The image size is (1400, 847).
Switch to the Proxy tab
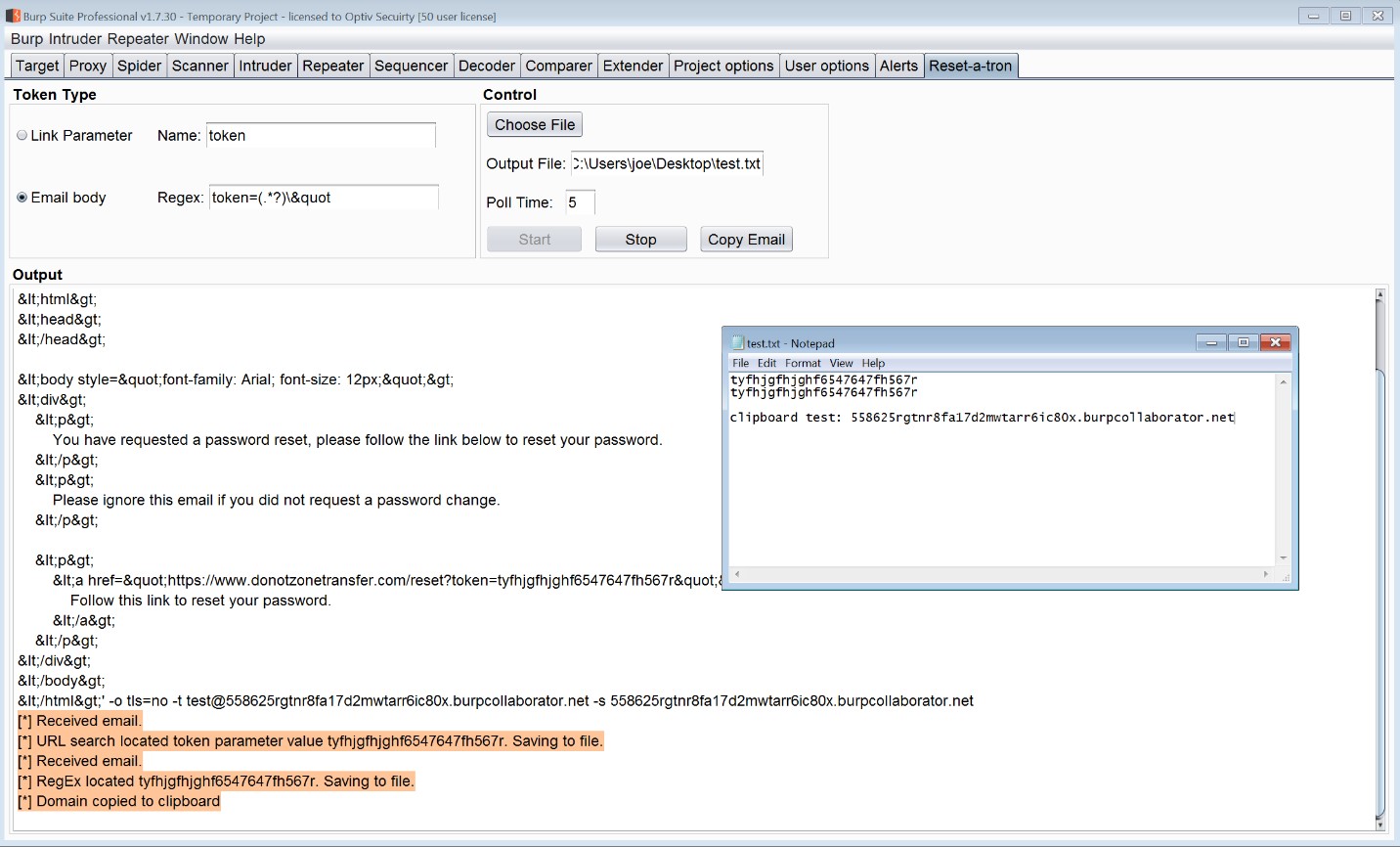point(88,66)
